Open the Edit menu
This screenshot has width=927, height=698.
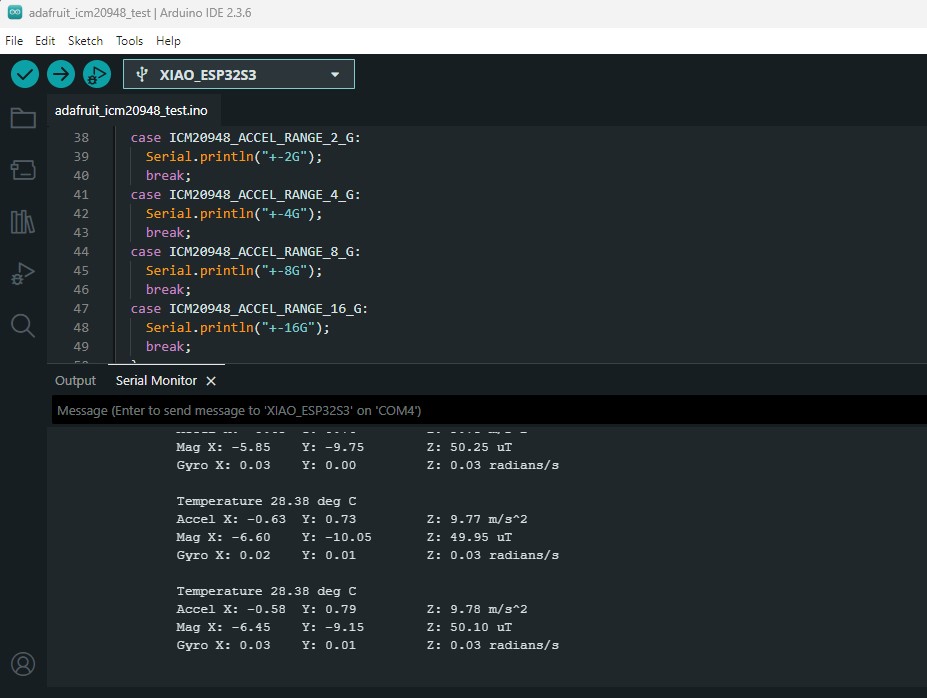coord(45,41)
